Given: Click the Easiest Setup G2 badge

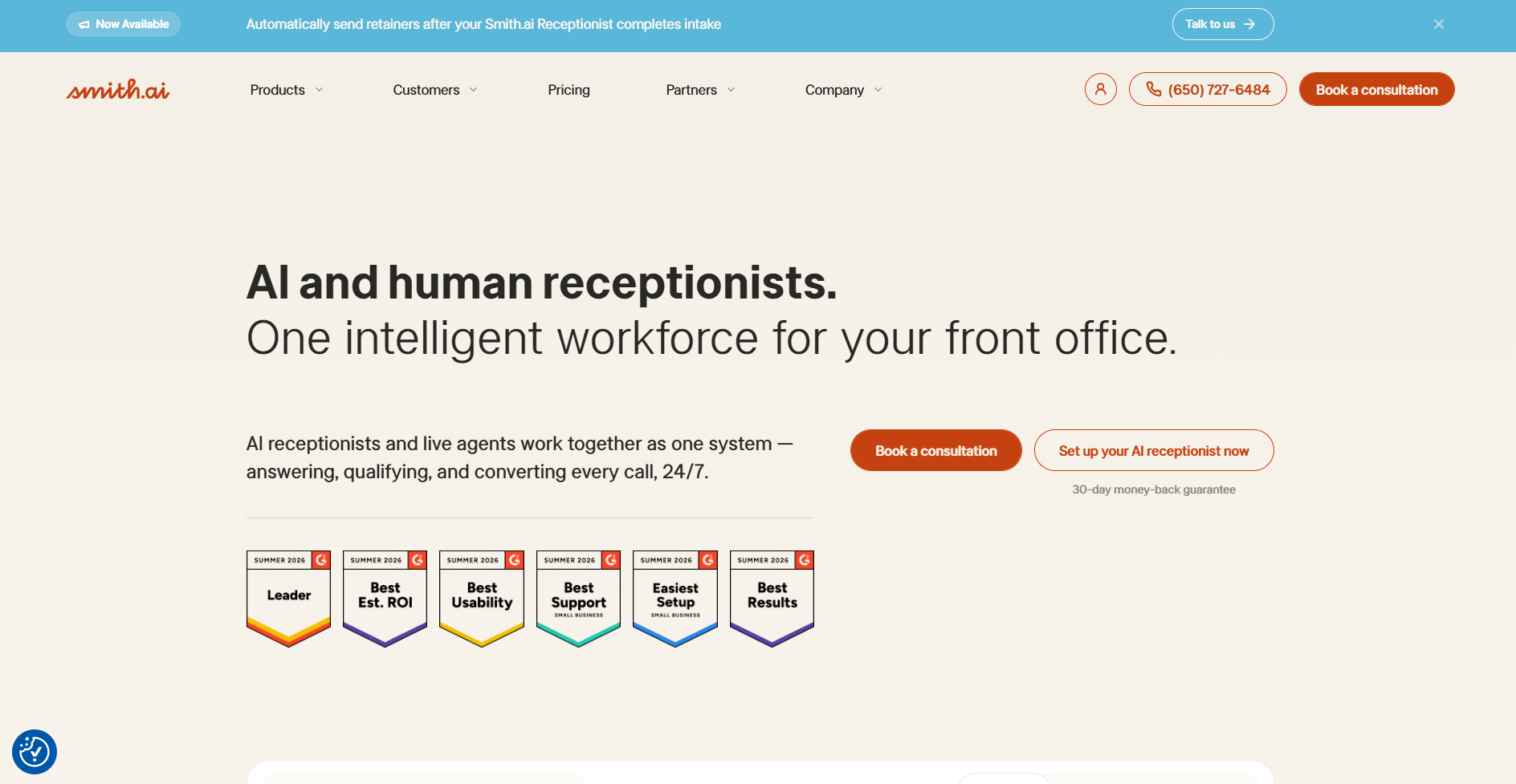Looking at the screenshot, I should pyautogui.click(x=675, y=599).
